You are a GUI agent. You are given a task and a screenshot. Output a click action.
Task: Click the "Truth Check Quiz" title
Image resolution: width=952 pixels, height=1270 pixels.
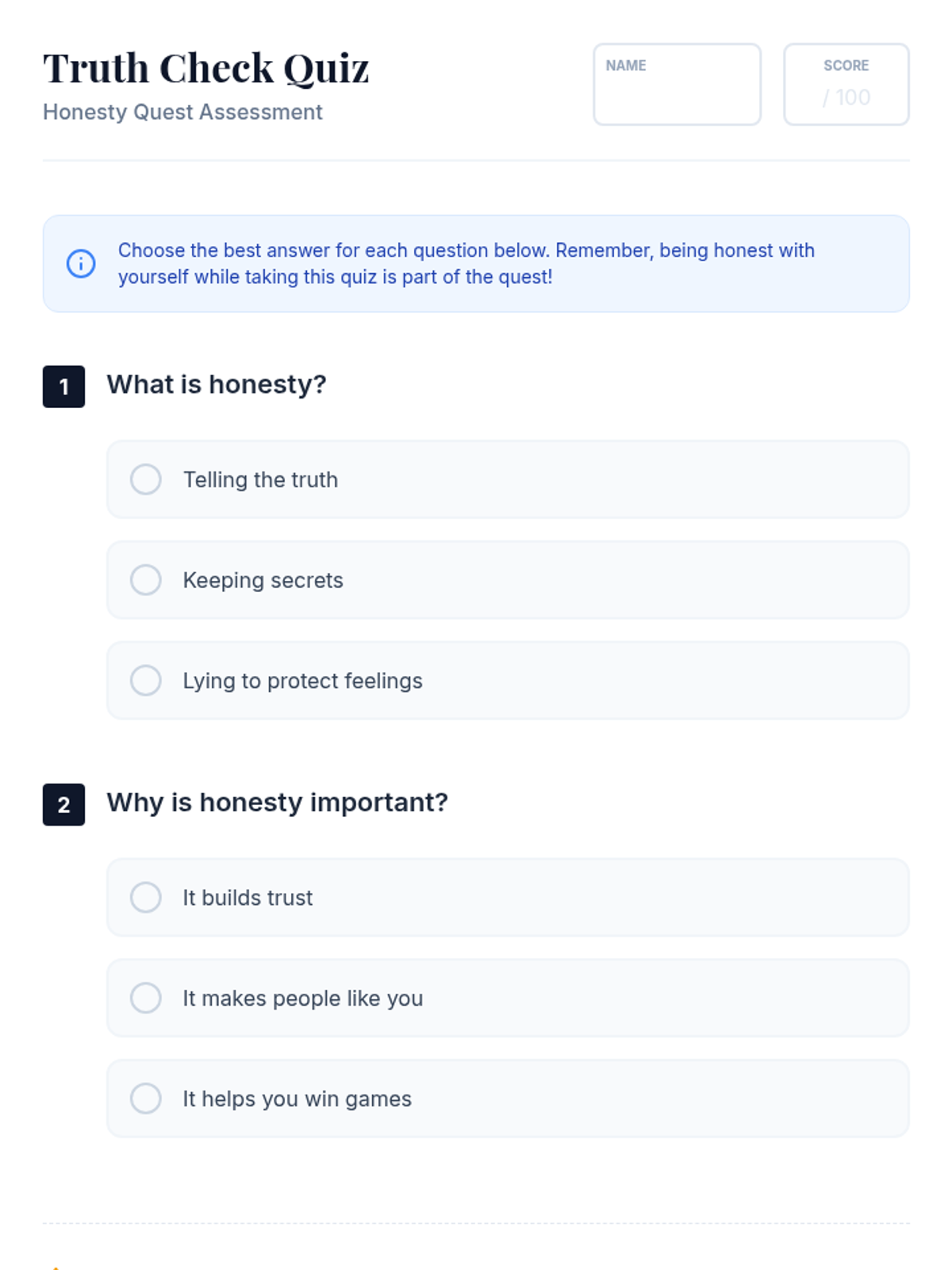[x=206, y=68]
